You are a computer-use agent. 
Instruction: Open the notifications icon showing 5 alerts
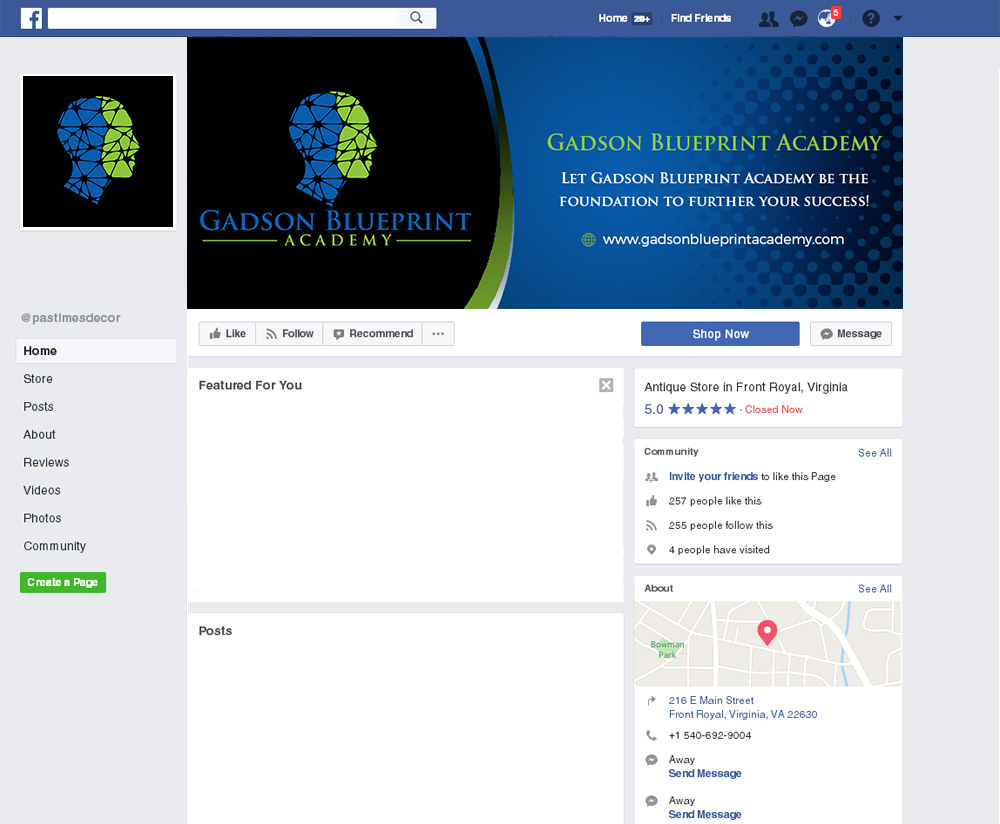(x=827, y=18)
